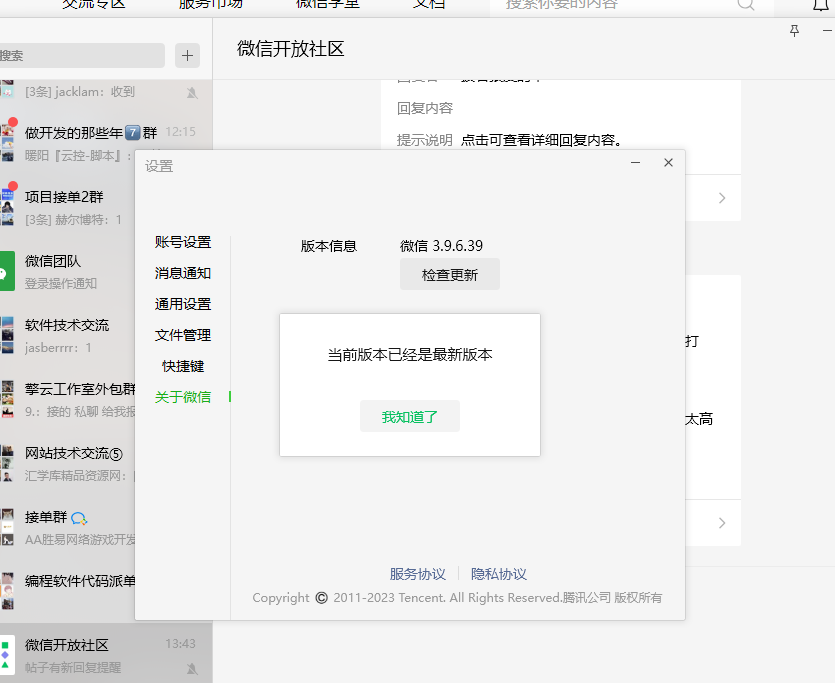
Task: Click into the chat search field
Action: tap(82, 55)
